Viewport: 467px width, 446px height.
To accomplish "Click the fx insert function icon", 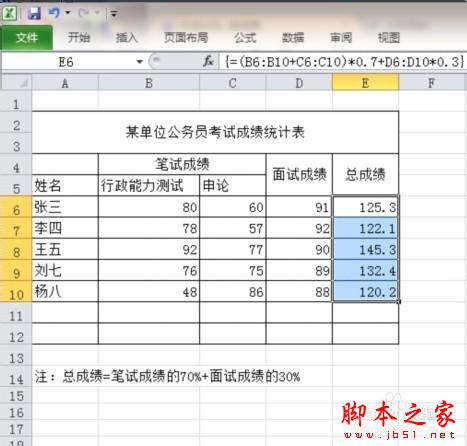I will [x=209, y=61].
